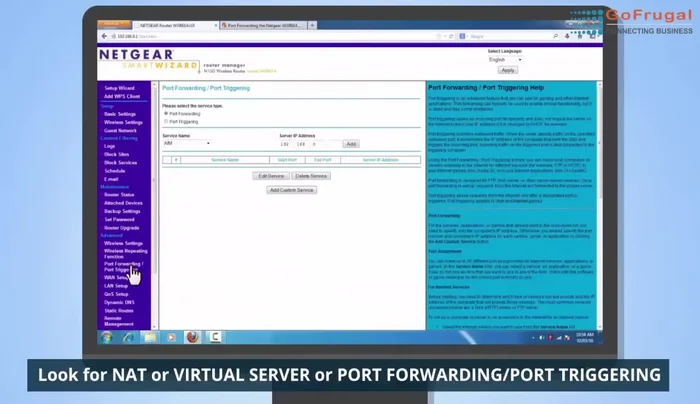Click the volume speaker tray icon
This screenshot has height=404, width=700.
tap(542, 337)
